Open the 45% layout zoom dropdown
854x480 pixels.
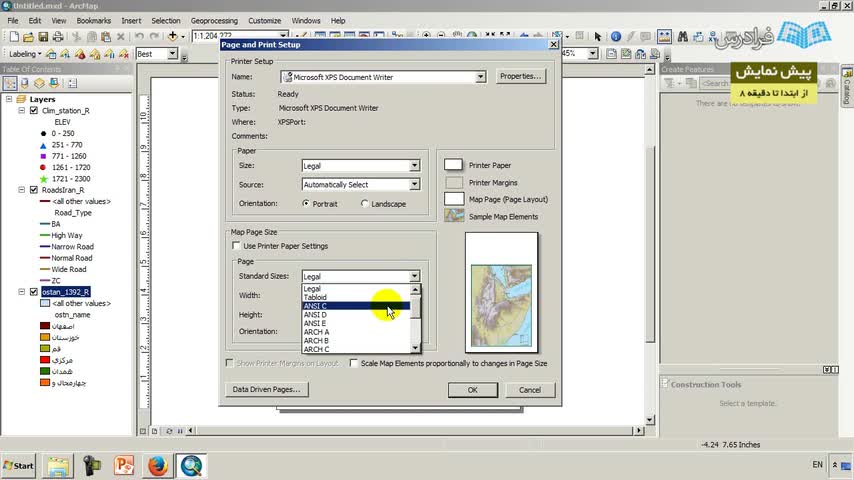coord(593,53)
